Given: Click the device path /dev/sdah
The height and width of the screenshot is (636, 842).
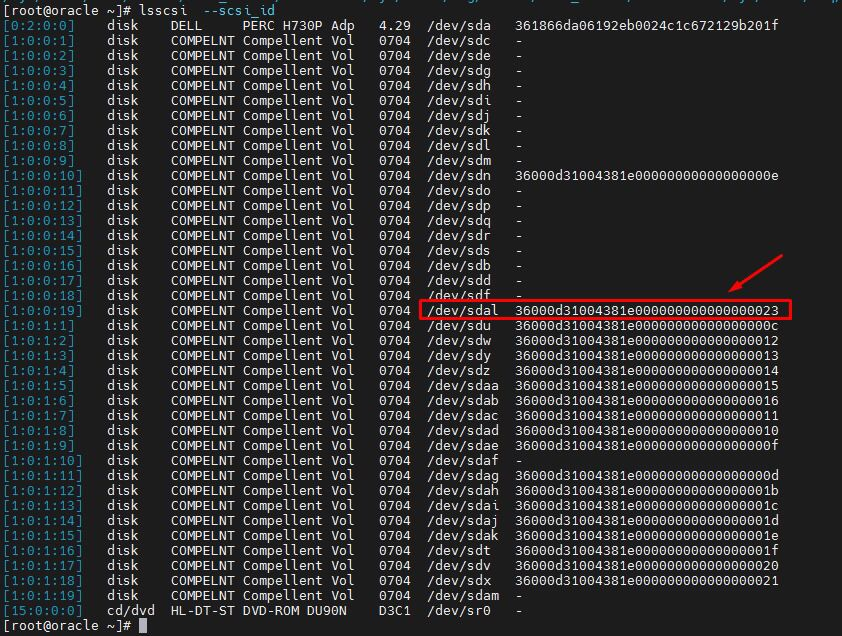Looking at the screenshot, I should click(463, 491).
